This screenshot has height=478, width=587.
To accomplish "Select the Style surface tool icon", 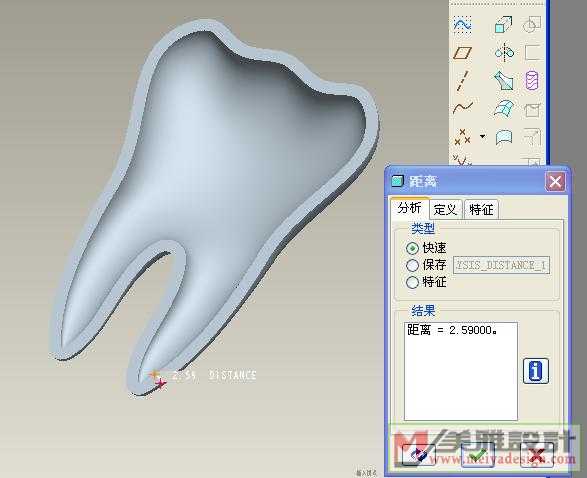I will pos(504,137).
